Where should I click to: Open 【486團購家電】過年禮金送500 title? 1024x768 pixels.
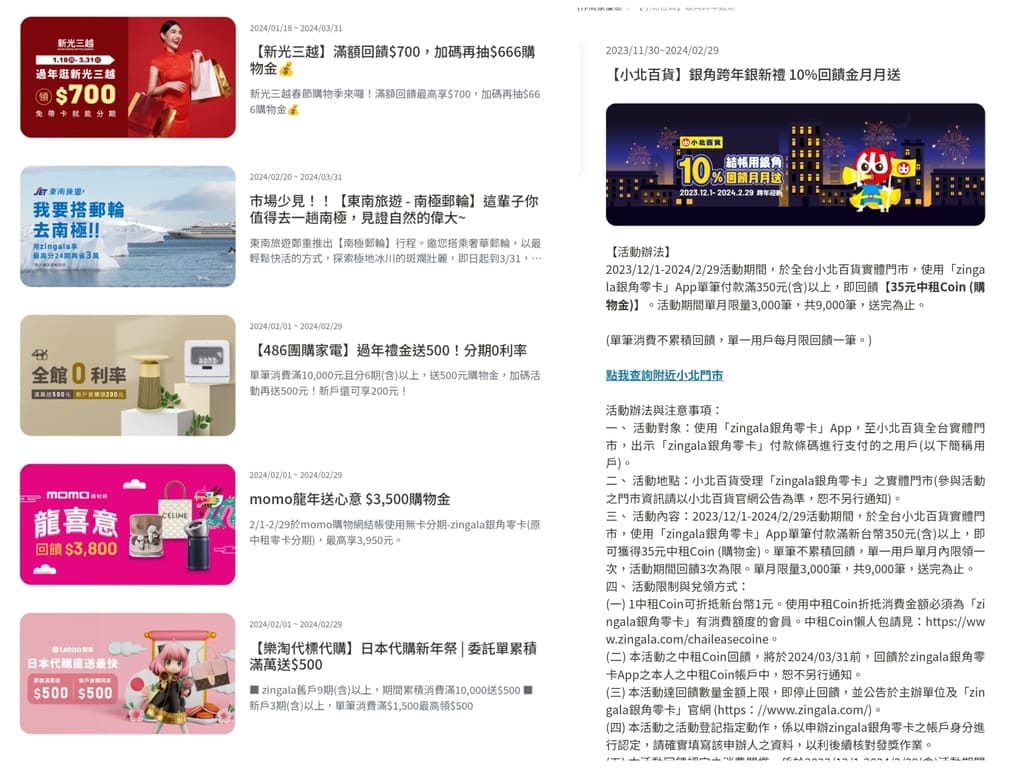pos(389,351)
